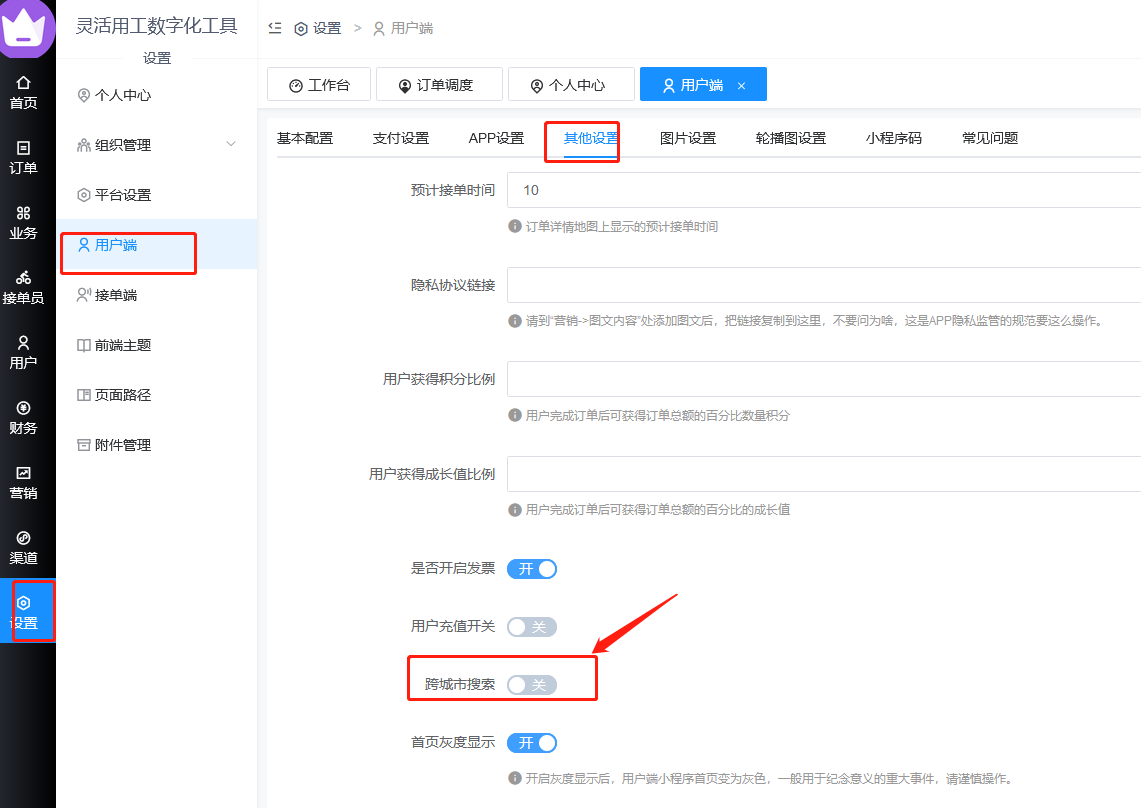Click info icon beside 开启灰度显示后 hint
Viewport: 1141px width, 808px height.
[514, 778]
